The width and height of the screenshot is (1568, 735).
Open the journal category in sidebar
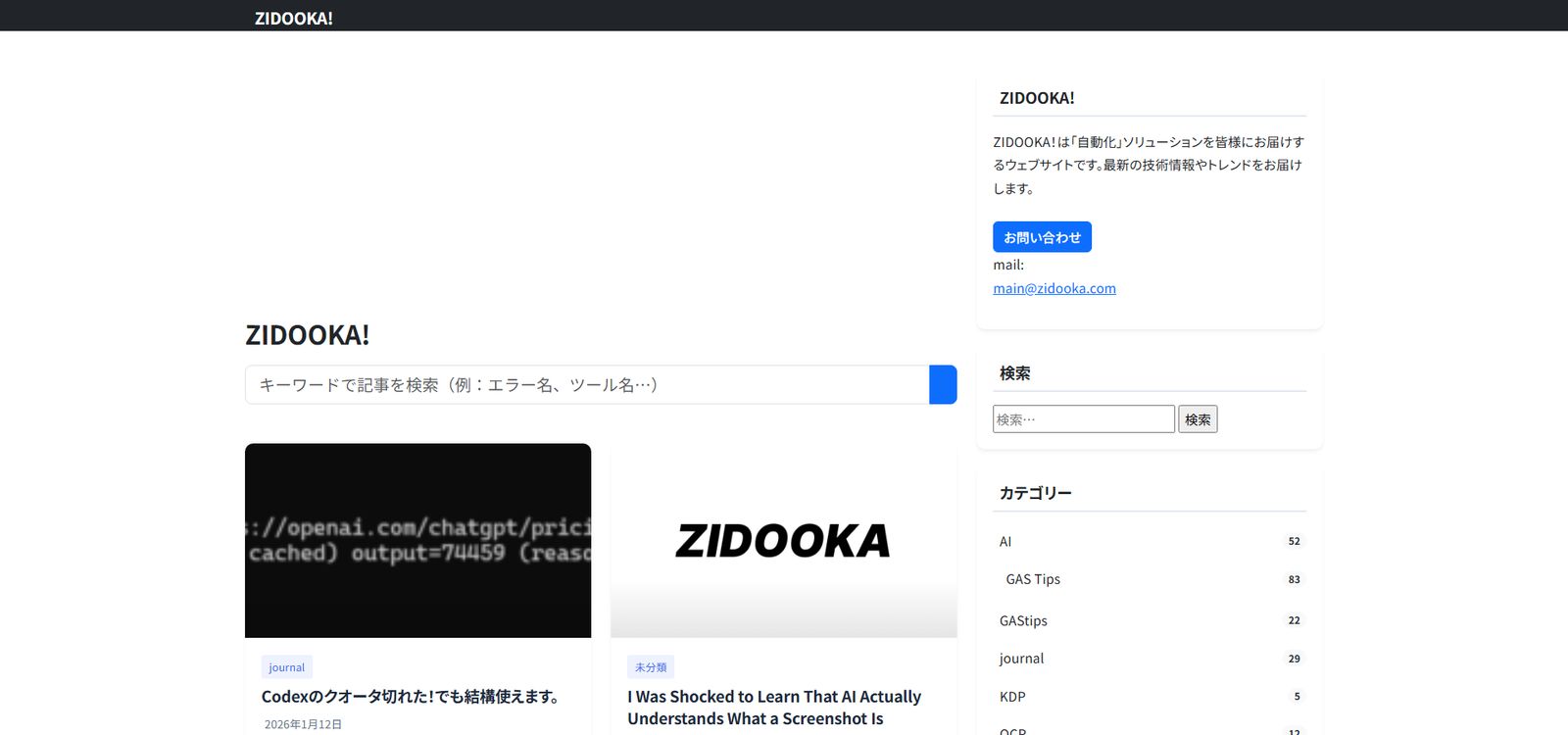pyautogui.click(x=1021, y=659)
